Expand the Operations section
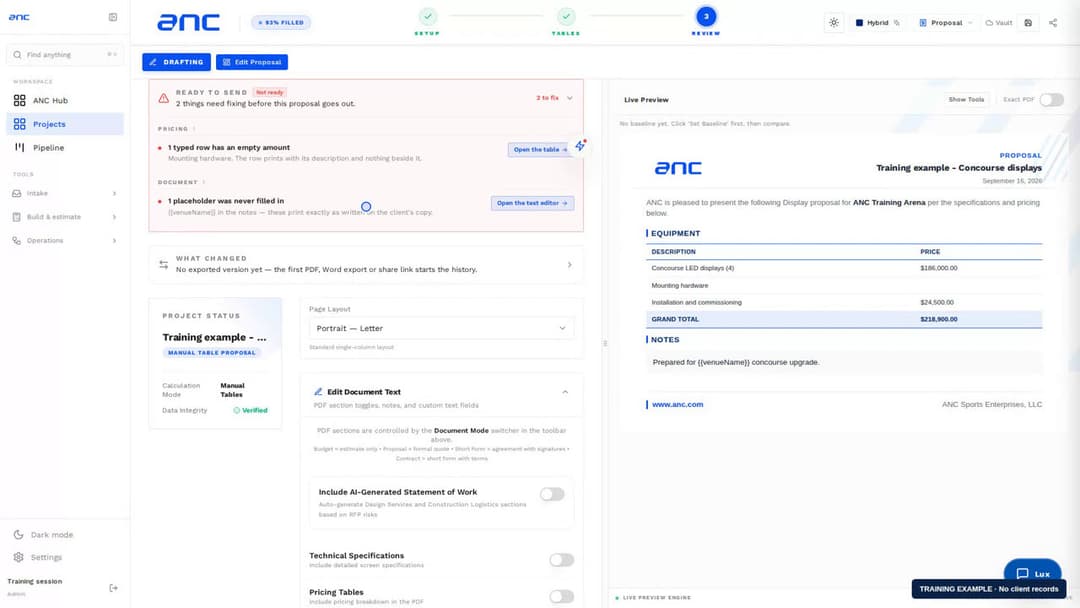 coord(65,240)
